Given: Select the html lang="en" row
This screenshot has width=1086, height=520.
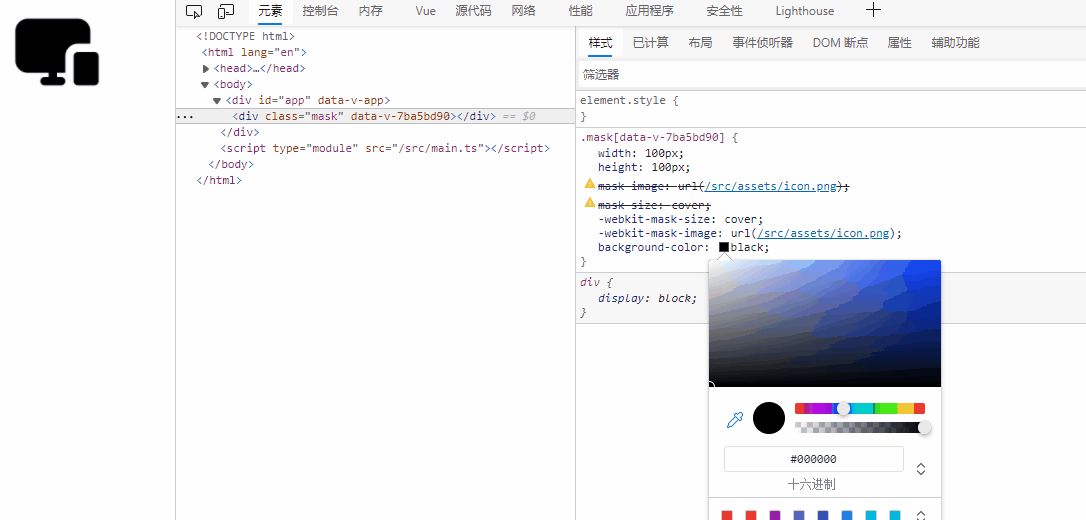Looking at the screenshot, I should (254, 52).
